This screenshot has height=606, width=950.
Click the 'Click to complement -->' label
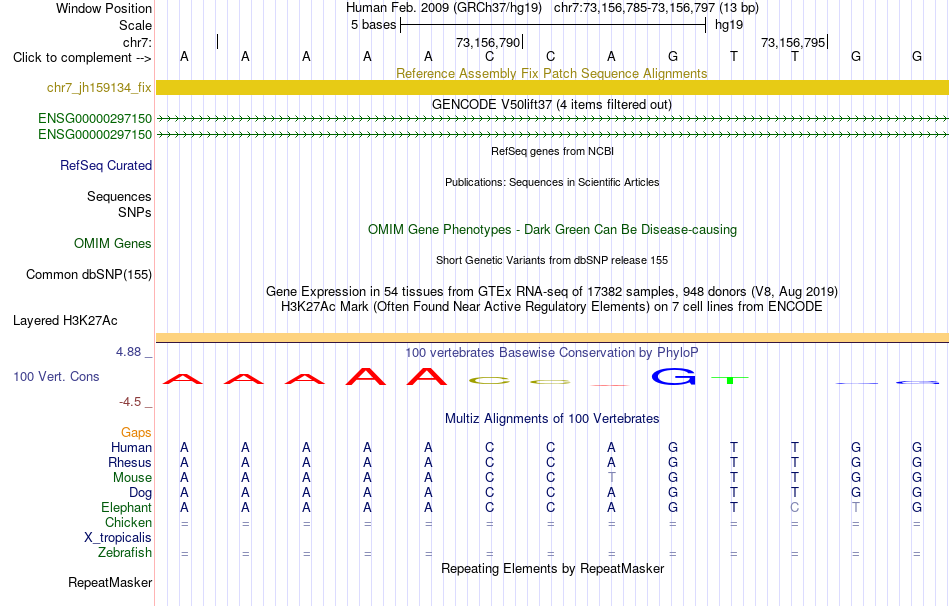82,58
